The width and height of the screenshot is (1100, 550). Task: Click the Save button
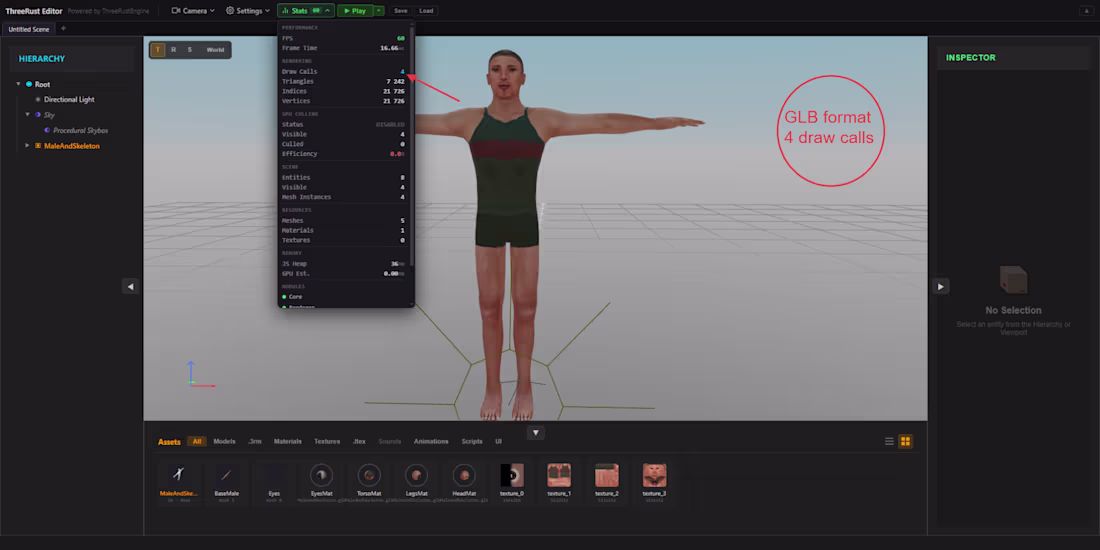pos(401,11)
